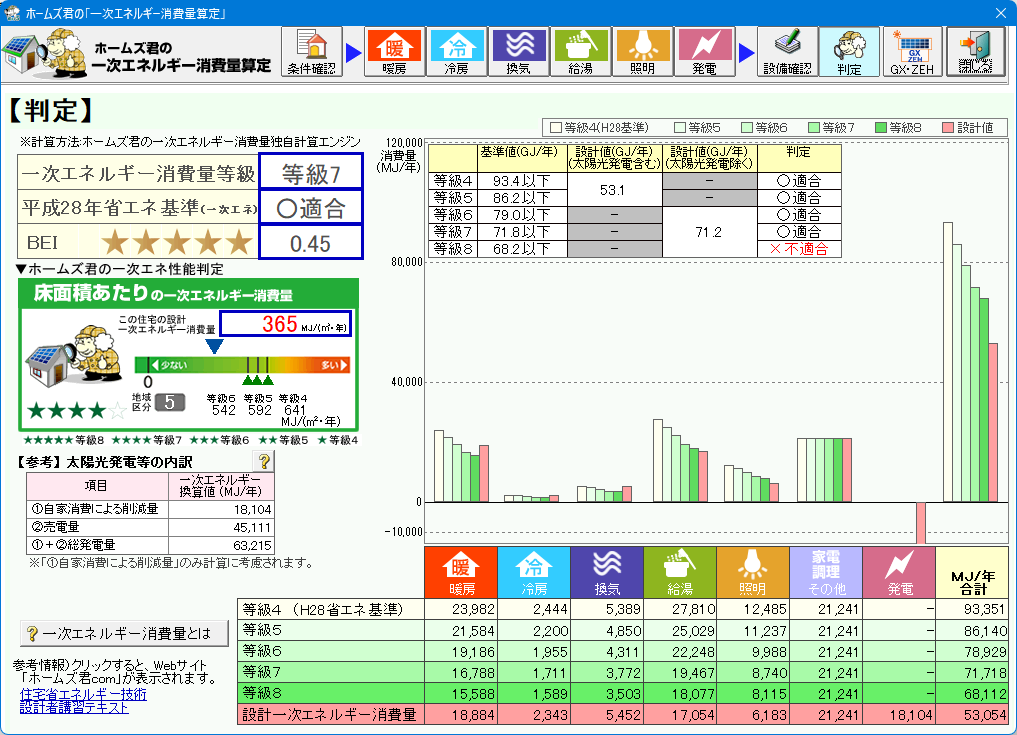Click the 閉じる door icon in the toolbar
This screenshot has width=1017, height=735.
click(x=975, y=52)
